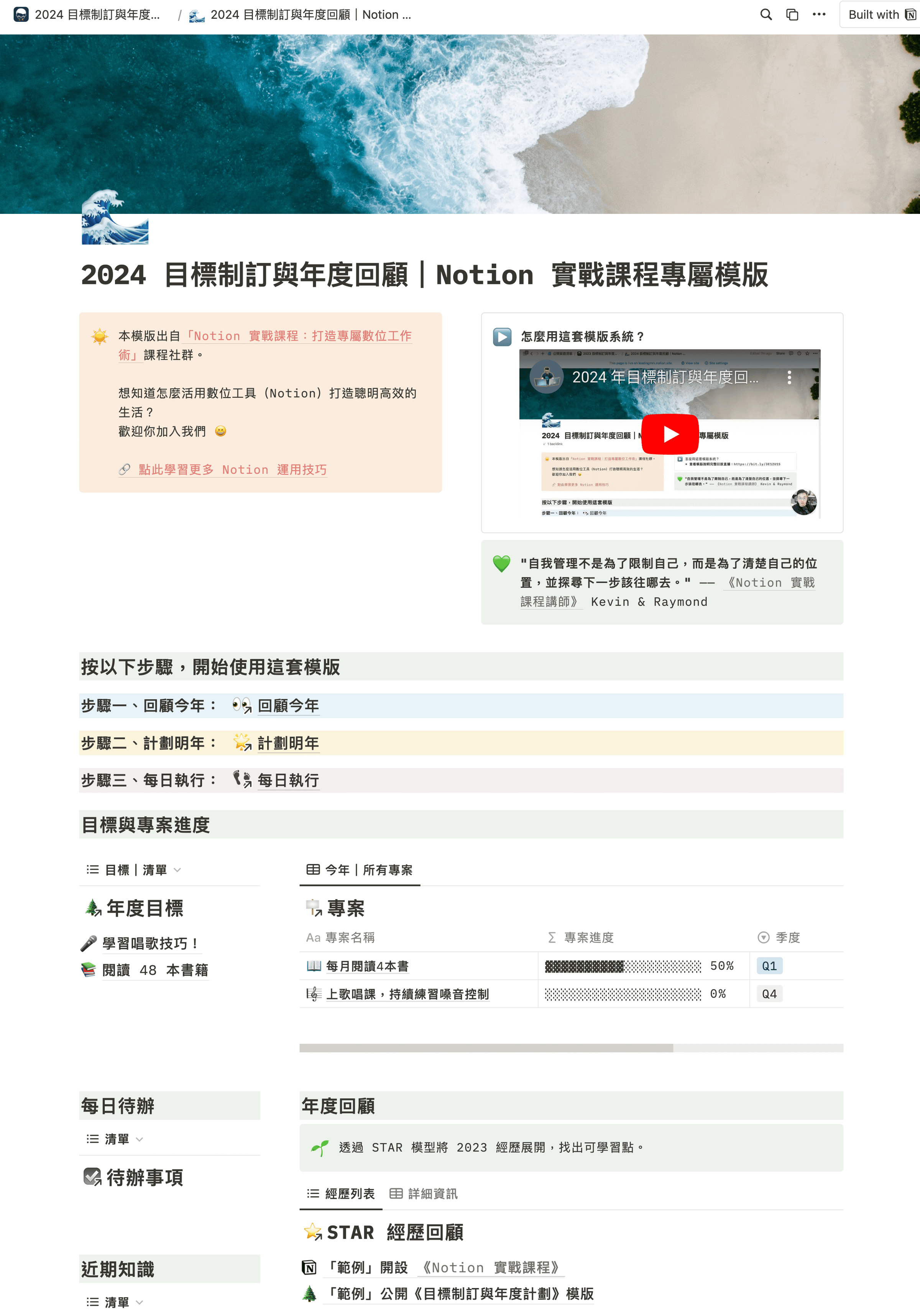Click the tree icon beside 公開 entry

[309, 1294]
